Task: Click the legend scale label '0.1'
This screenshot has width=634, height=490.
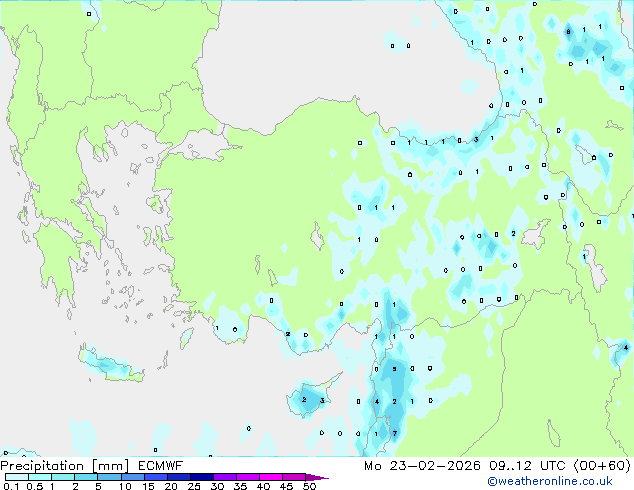Action: 11,486
